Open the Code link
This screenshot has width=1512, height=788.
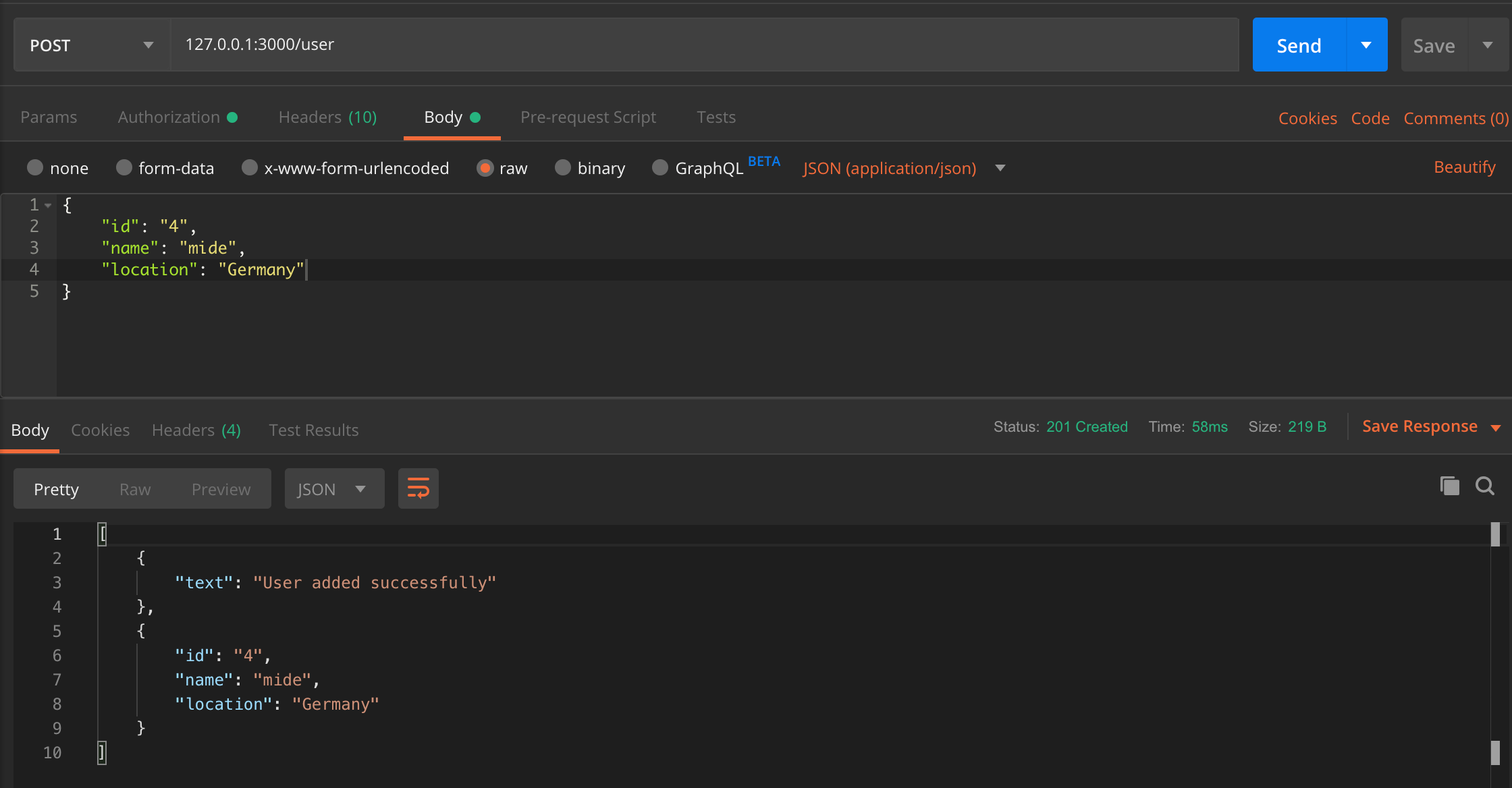click(x=1370, y=118)
